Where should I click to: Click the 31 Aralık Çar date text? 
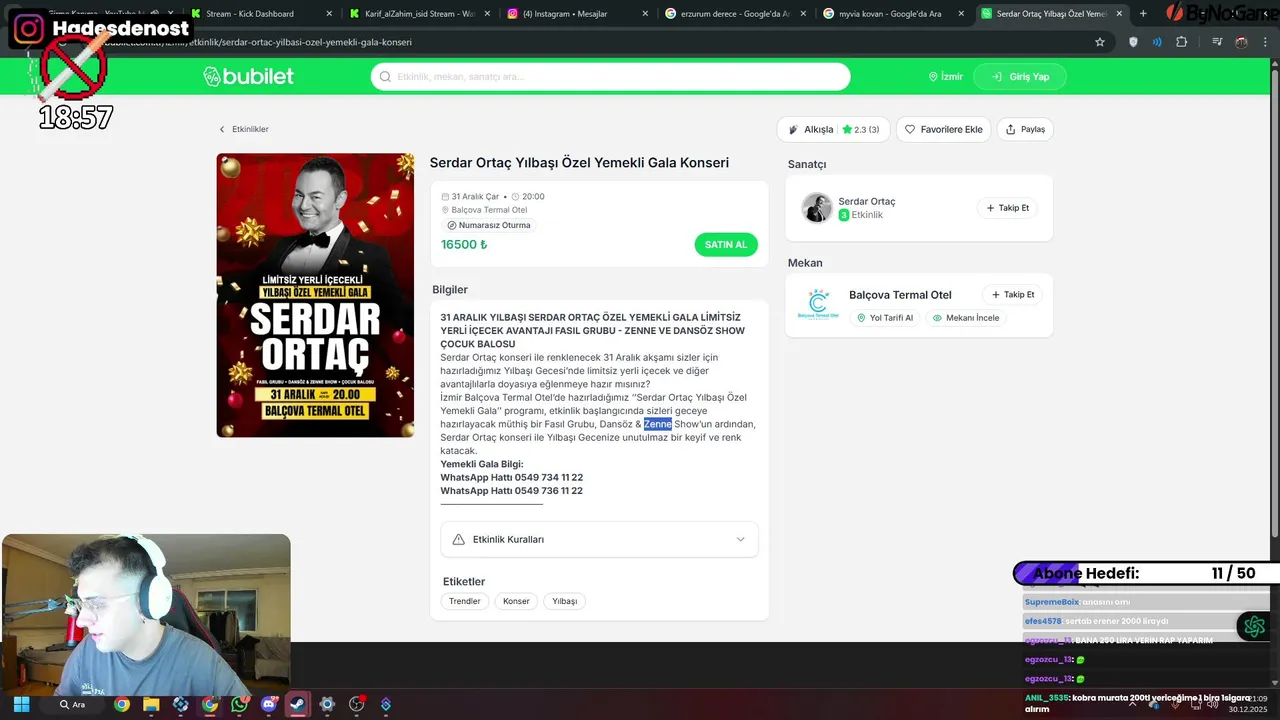475,197
